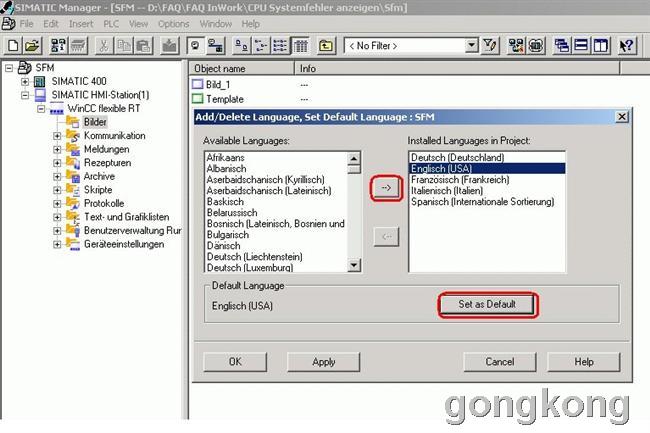Open the View menu
This screenshot has width=650, height=433.
138,24
